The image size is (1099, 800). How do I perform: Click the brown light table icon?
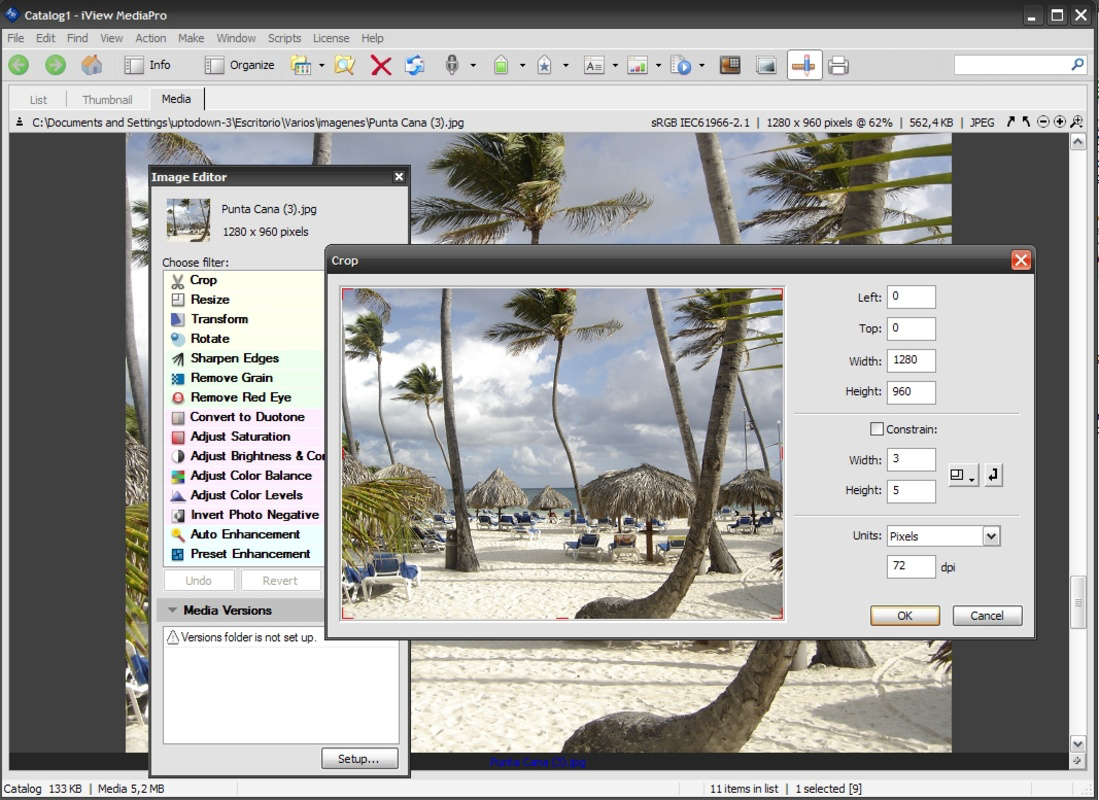point(730,65)
